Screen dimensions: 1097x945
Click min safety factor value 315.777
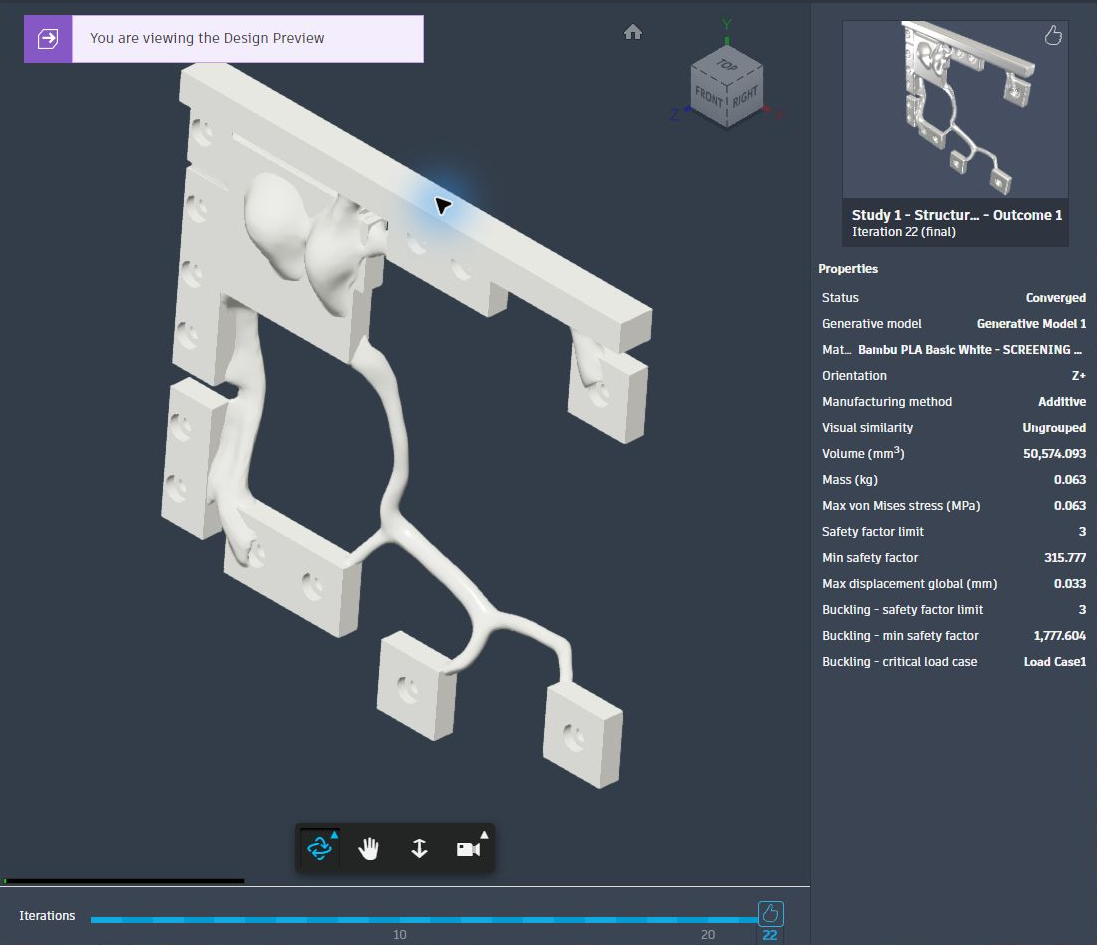coord(1065,557)
